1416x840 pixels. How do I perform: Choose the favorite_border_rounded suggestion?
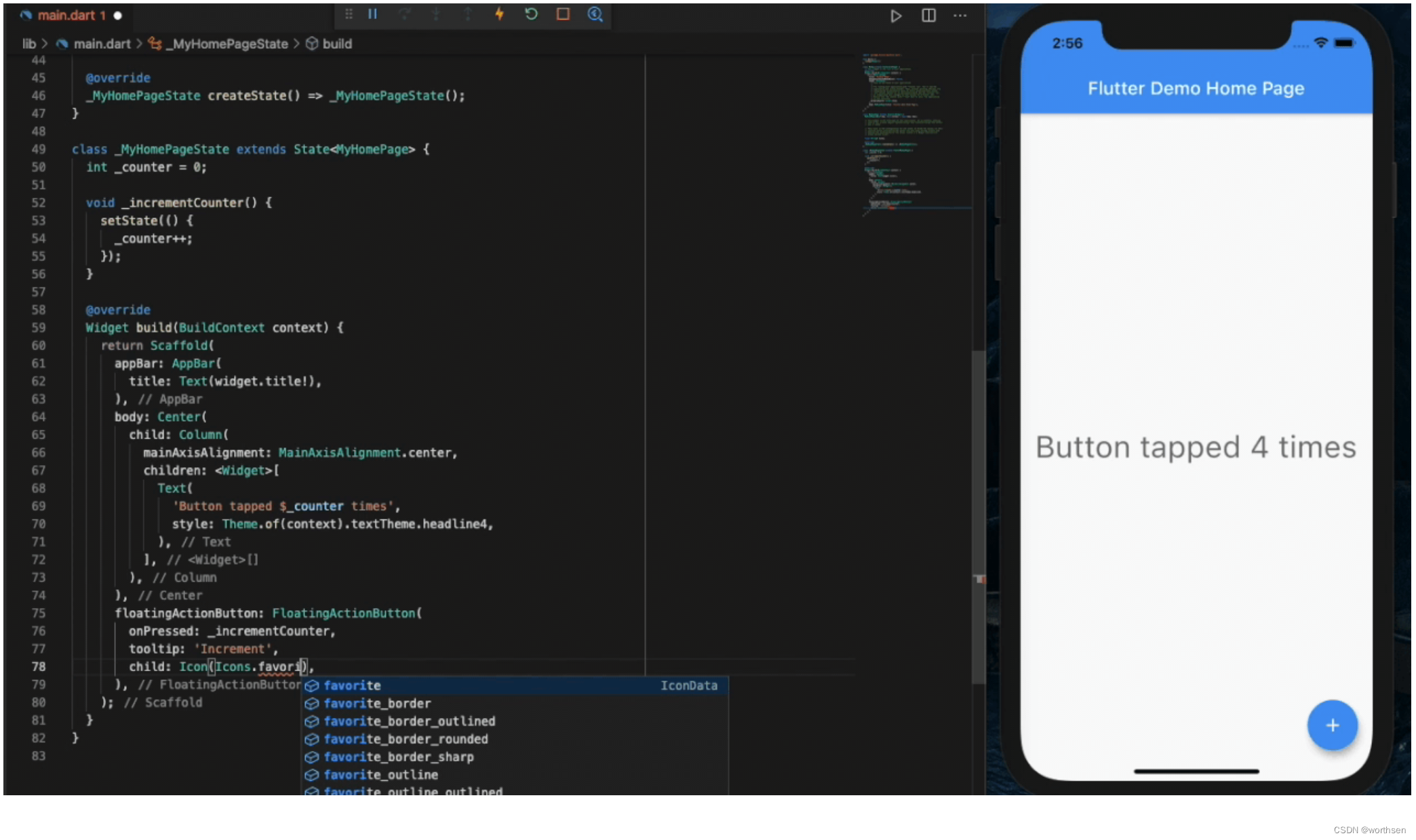pos(515,739)
